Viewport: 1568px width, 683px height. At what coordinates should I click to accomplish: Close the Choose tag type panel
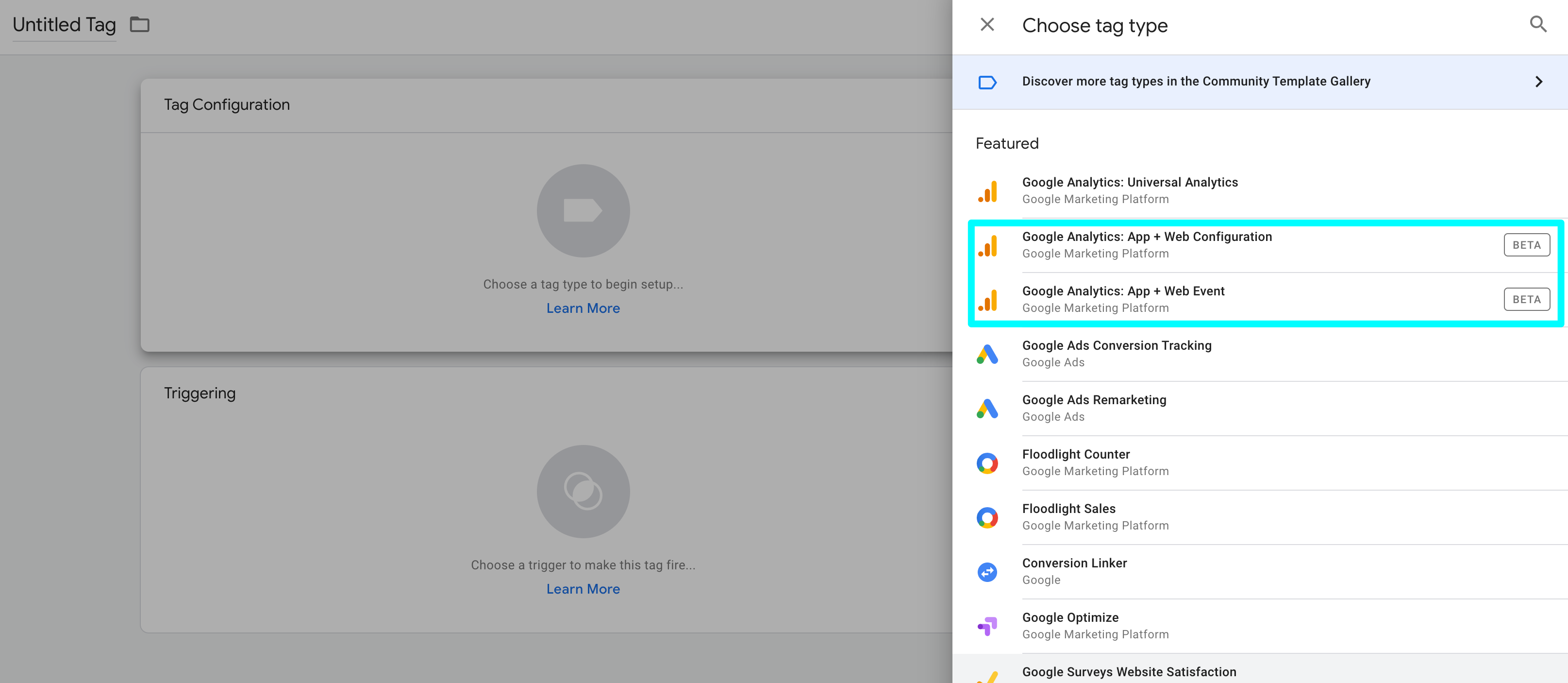click(987, 25)
